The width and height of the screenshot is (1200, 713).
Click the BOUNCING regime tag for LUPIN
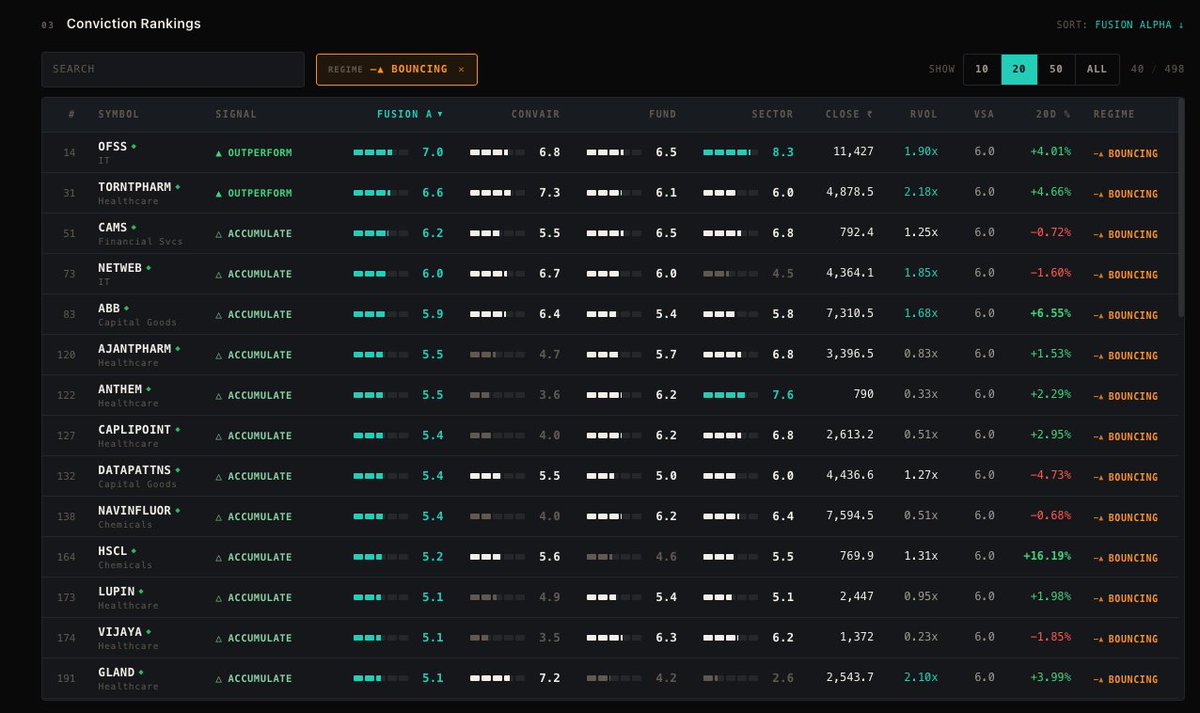click(x=1126, y=598)
